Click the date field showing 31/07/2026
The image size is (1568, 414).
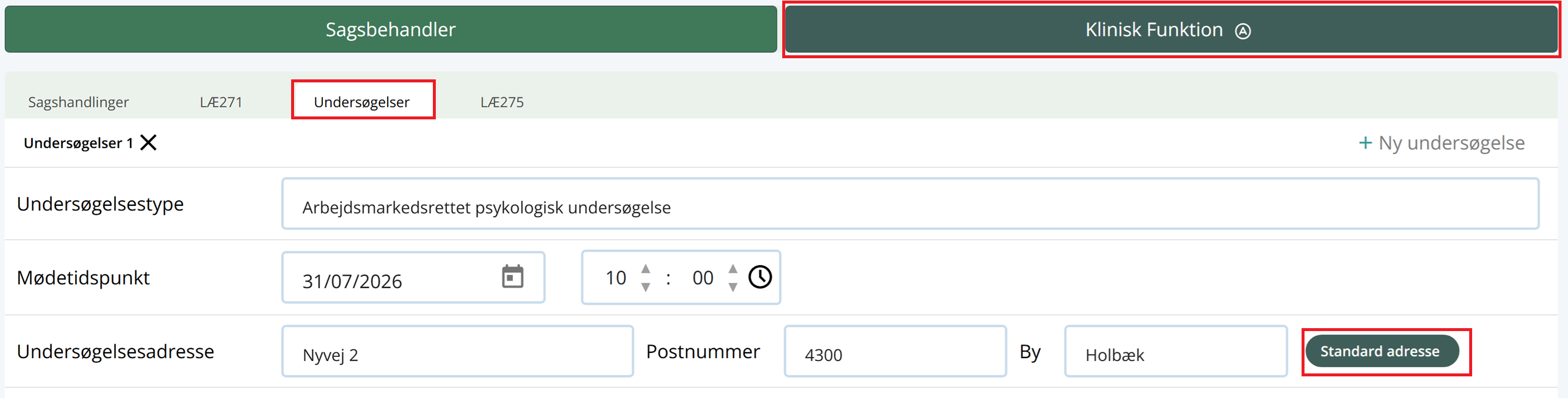point(413,277)
